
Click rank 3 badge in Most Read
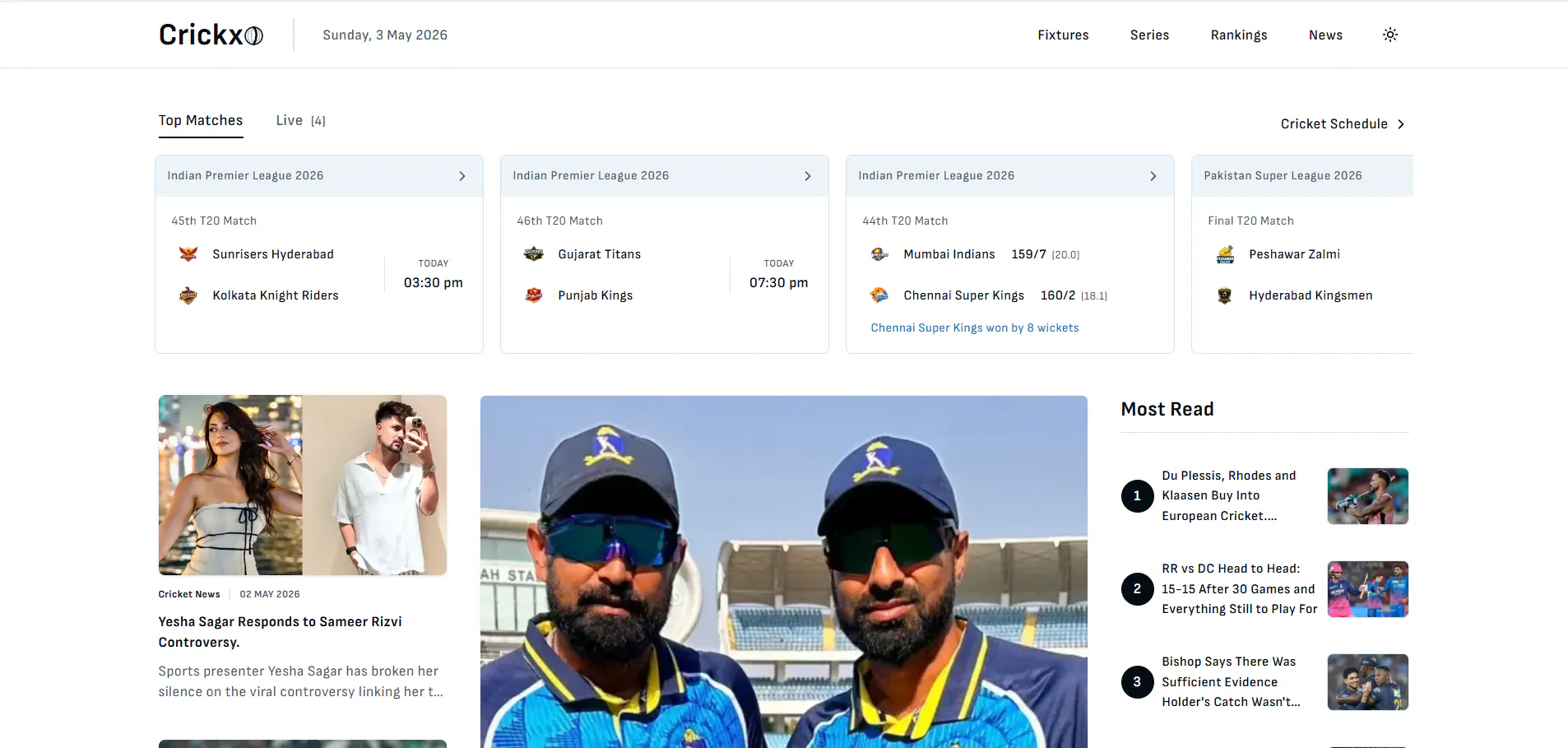[x=1137, y=682]
